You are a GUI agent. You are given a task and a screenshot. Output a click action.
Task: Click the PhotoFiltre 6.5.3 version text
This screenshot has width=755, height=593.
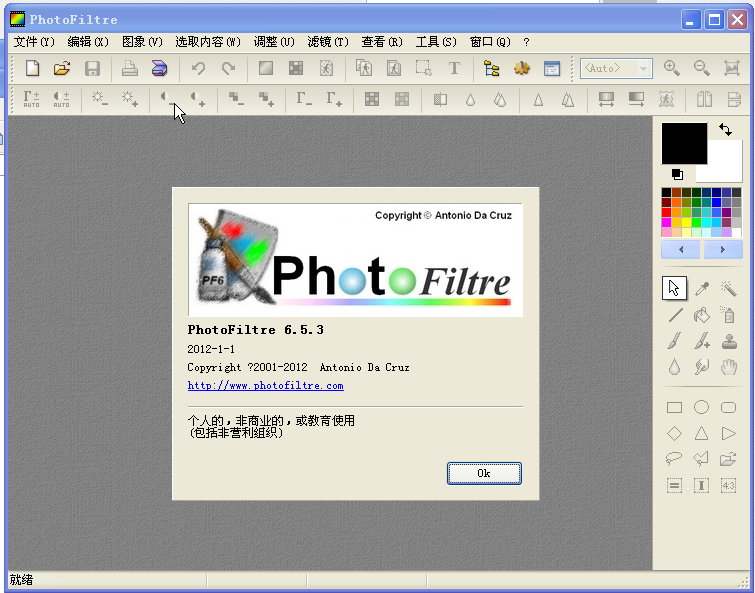(x=255, y=330)
